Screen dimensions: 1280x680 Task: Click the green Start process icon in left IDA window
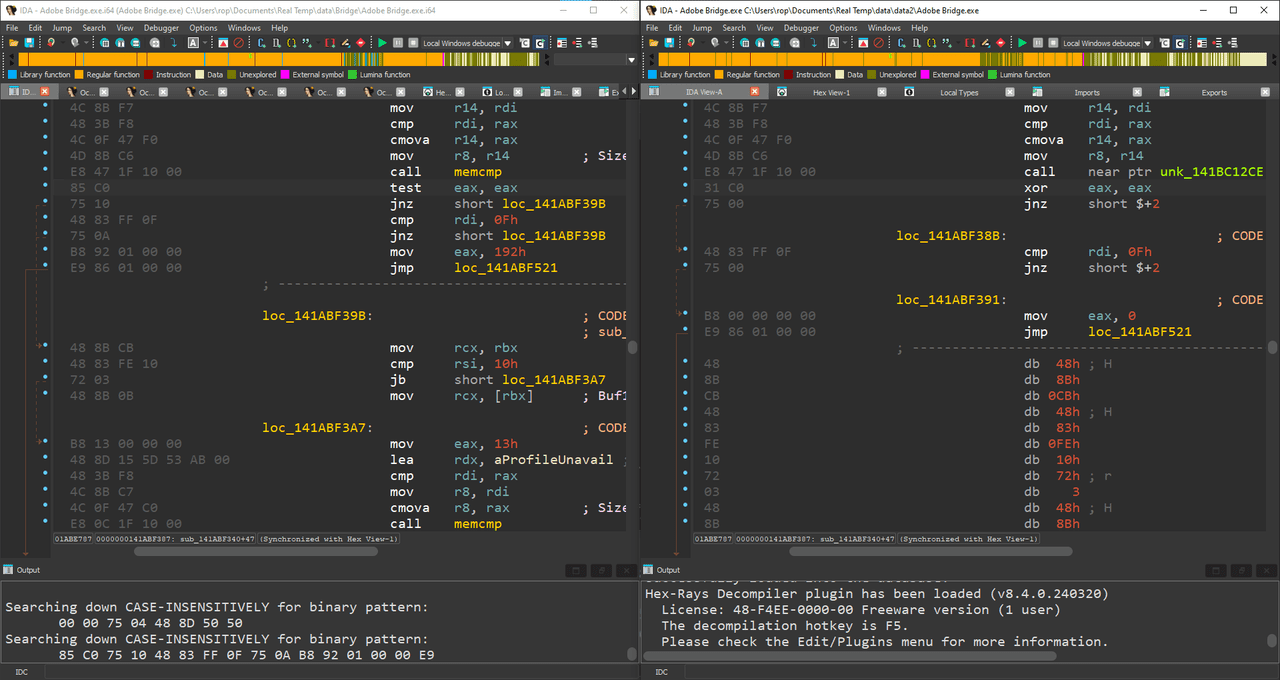pyautogui.click(x=382, y=43)
